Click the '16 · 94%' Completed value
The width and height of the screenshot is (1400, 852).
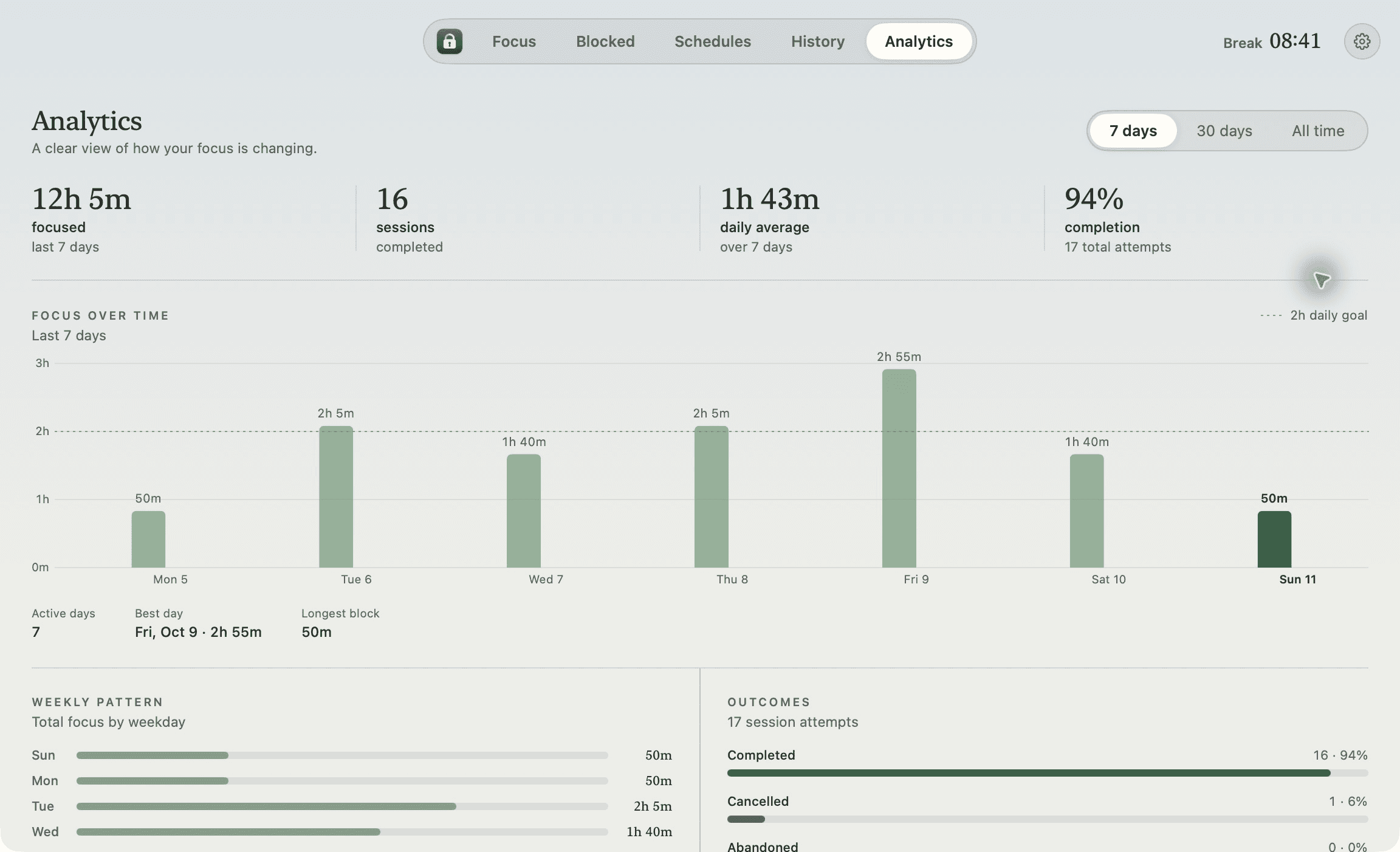click(x=1340, y=755)
